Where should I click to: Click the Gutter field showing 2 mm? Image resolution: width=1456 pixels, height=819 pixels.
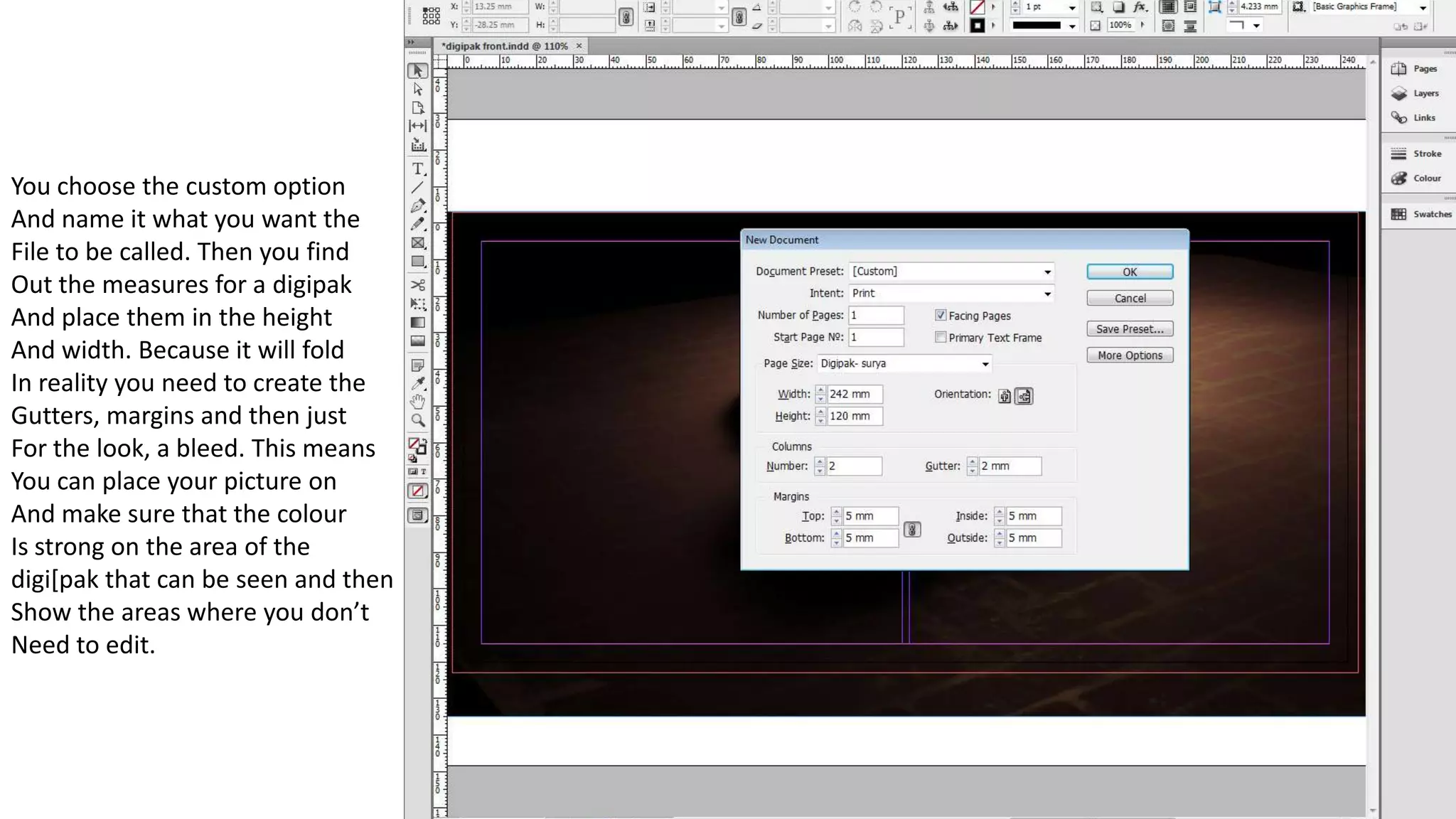point(1010,466)
